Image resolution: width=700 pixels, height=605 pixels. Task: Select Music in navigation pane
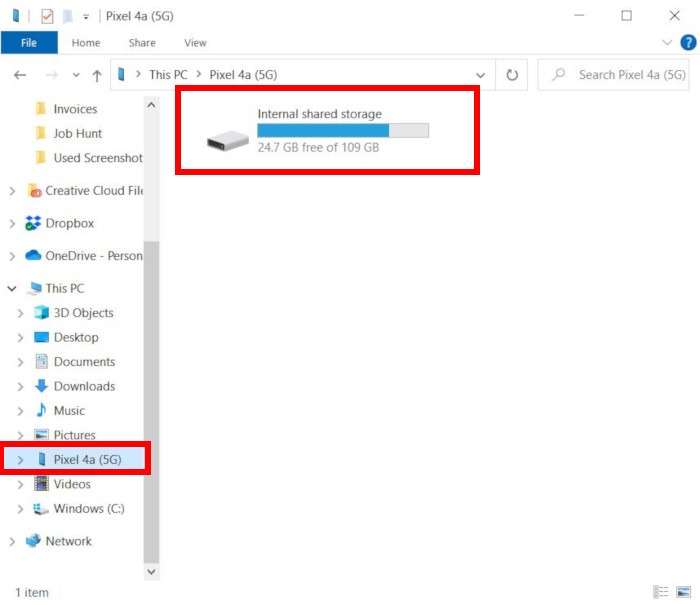[69, 411]
